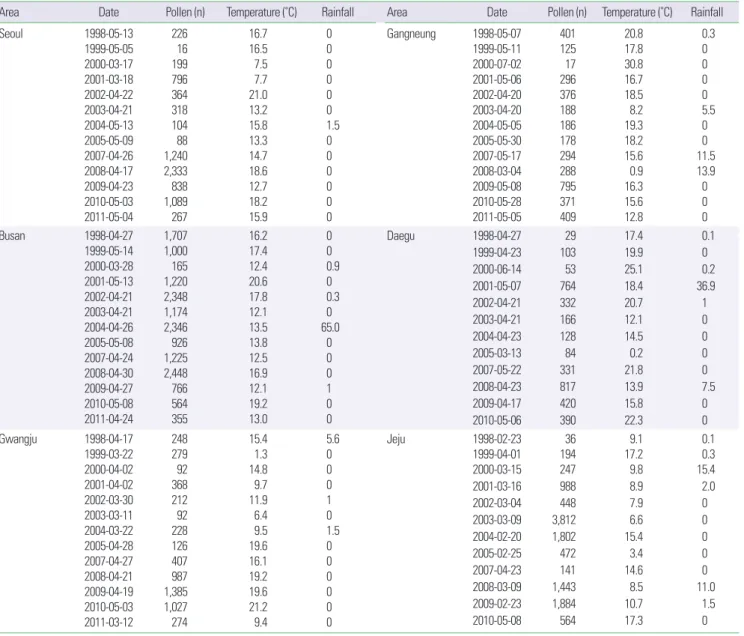Select the date 1999-05-14
This screenshot has width=744, height=636.
point(109,251)
